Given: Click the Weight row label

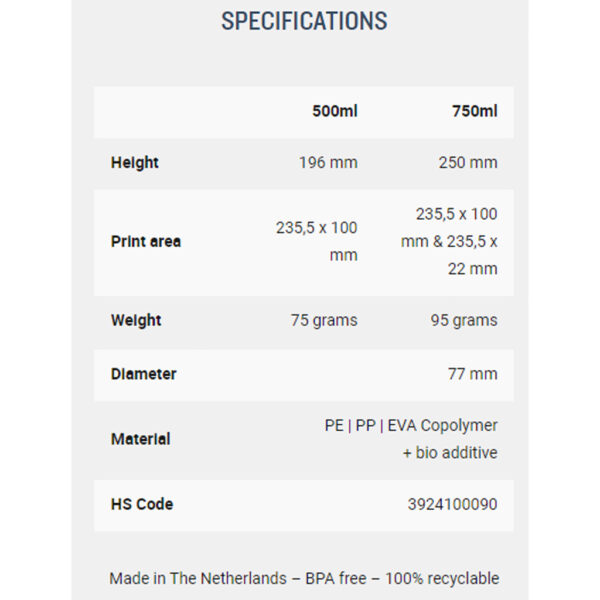Looking at the screenshot, I should coord(136,321).
